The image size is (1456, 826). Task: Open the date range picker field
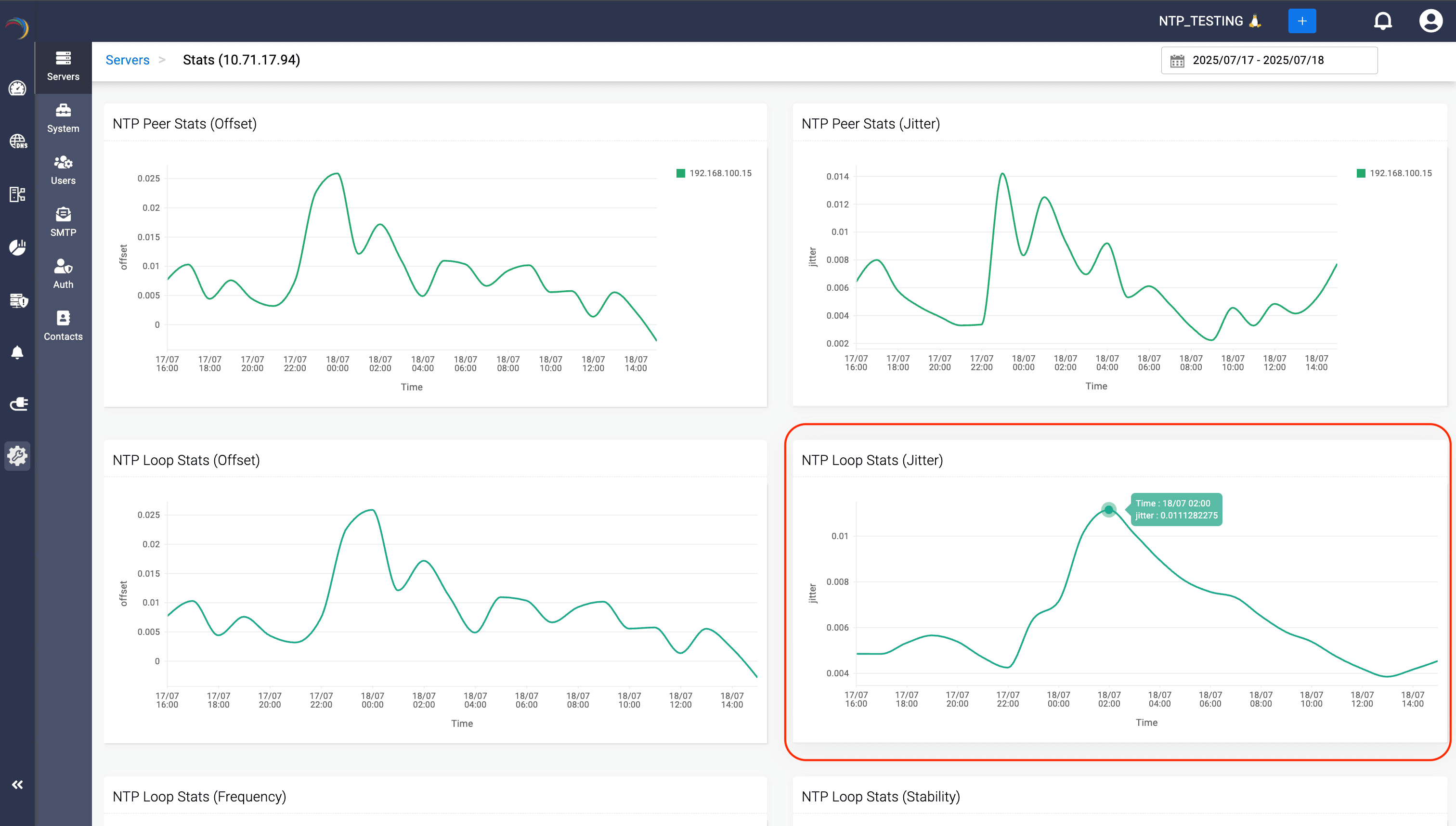[x=1269, y=60]
